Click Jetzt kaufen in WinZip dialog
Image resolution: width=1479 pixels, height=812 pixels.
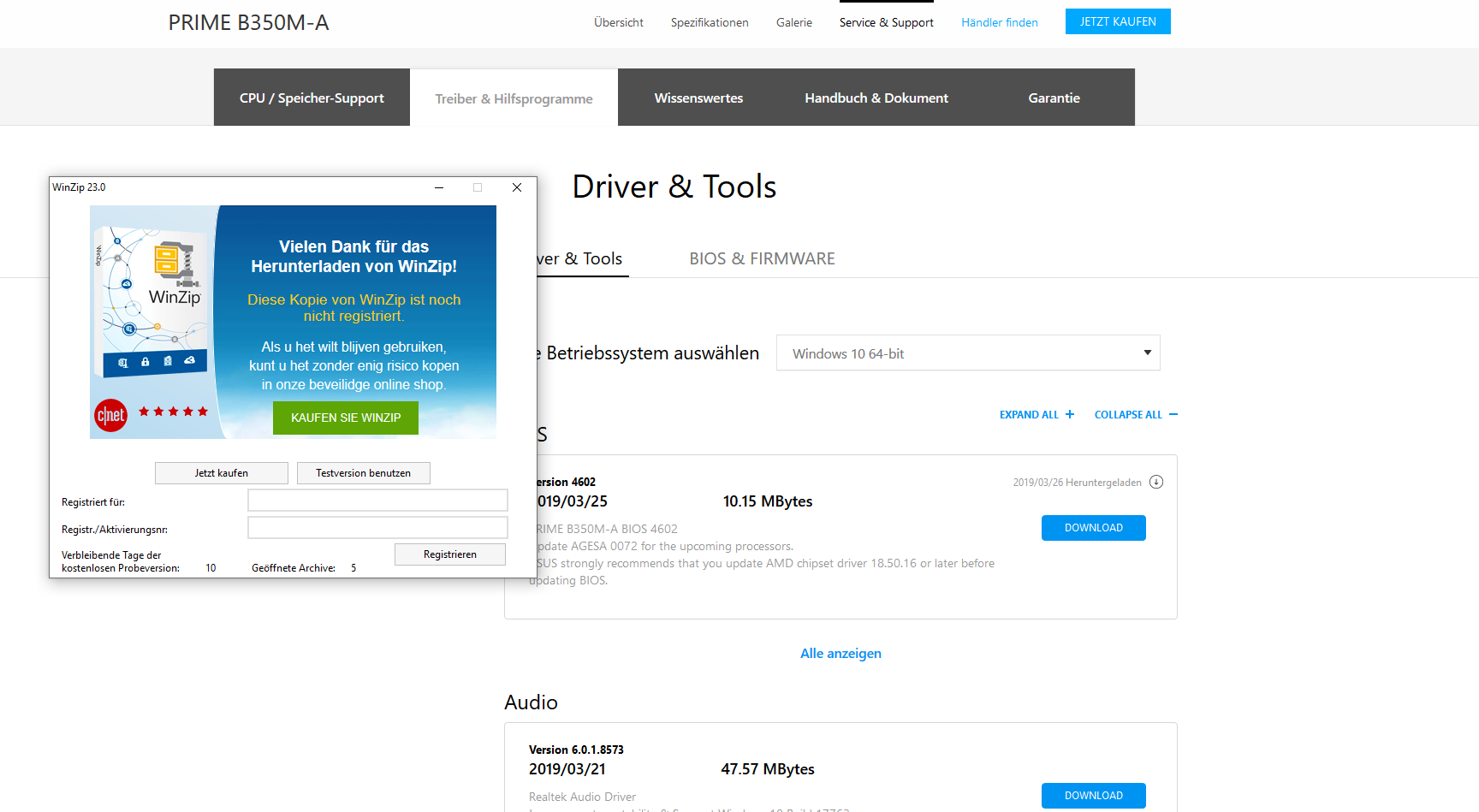point(222,473)
